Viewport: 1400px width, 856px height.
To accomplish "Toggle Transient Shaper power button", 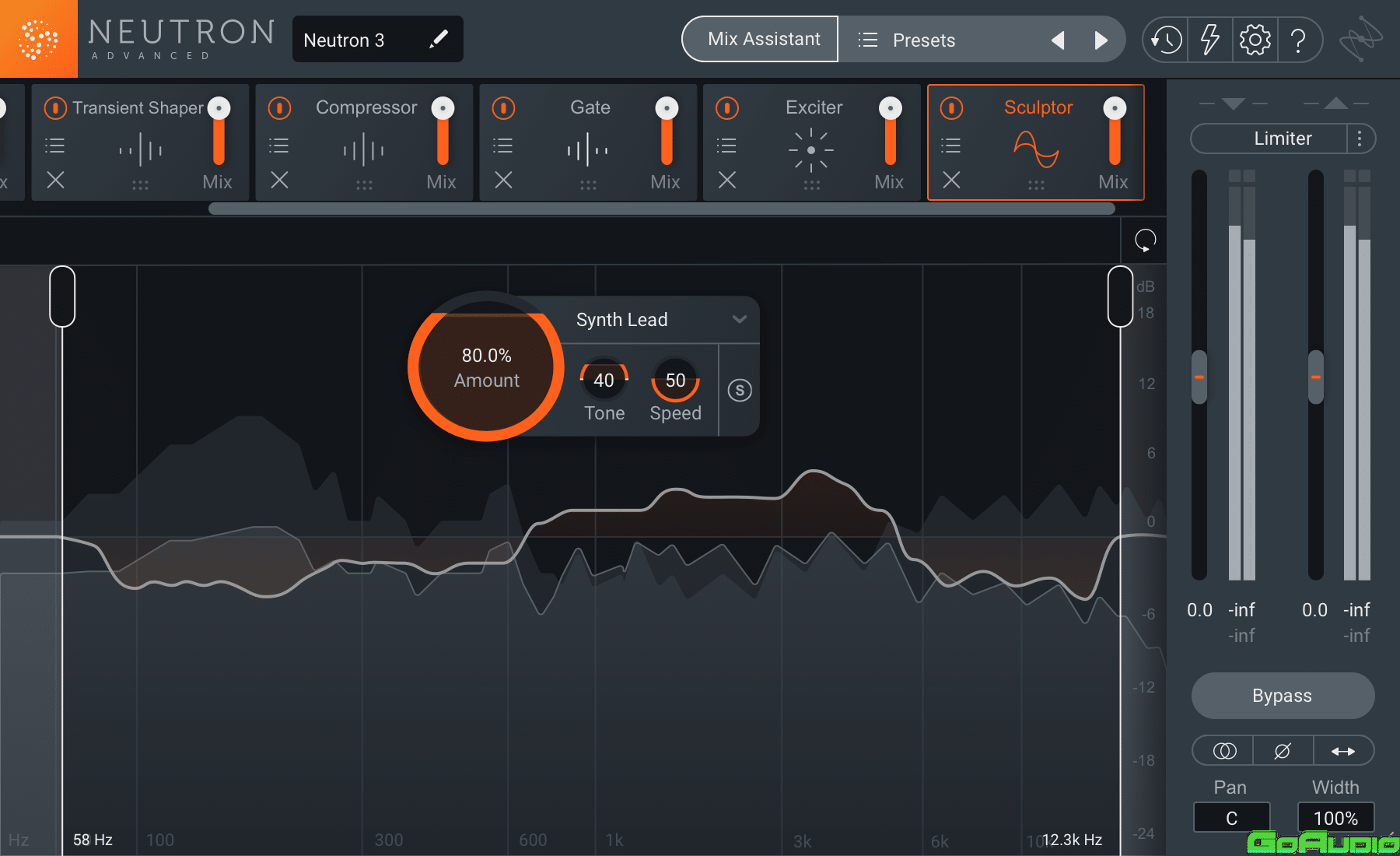I will pyautogui.click(x=55, y=107).
